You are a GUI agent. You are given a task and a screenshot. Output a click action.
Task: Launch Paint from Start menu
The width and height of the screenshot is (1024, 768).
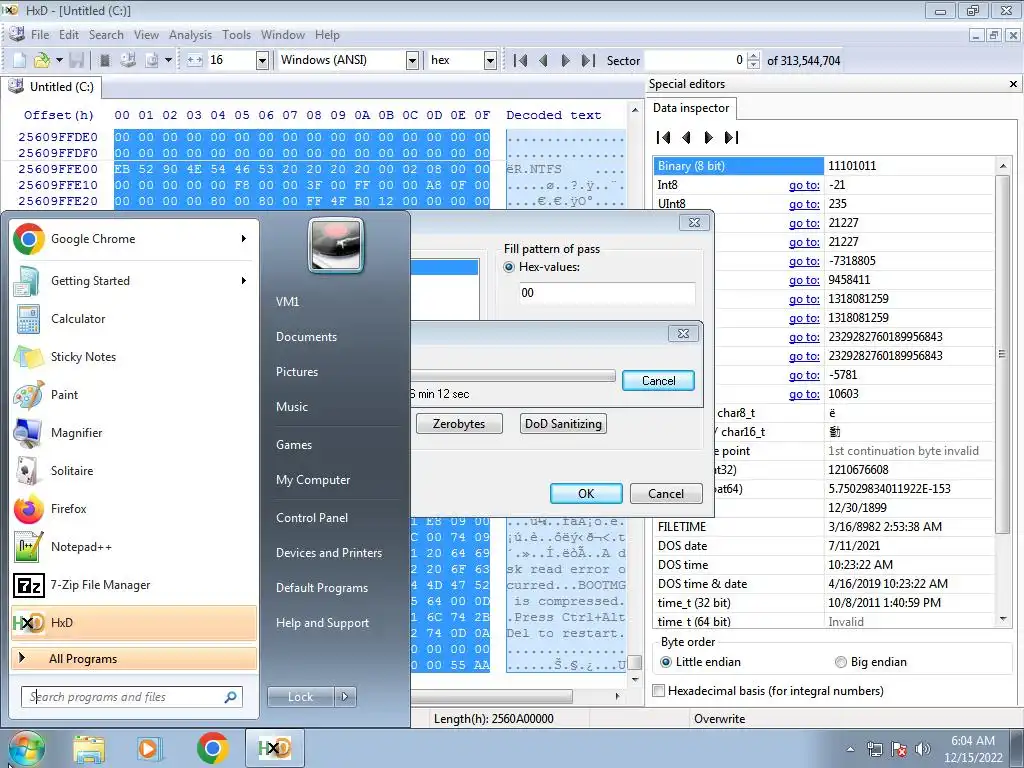(x=134, y=394)
